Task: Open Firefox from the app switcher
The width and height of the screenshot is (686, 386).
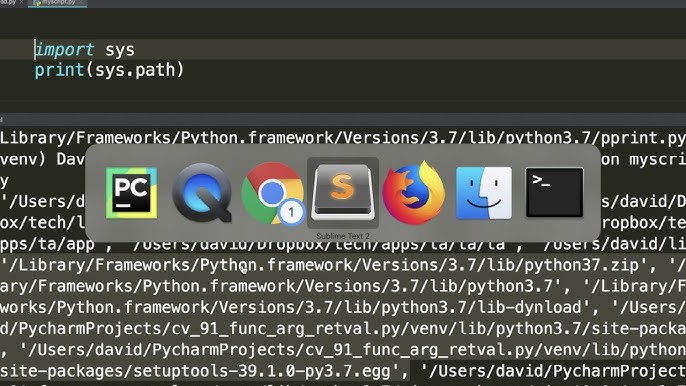Action: click(413, 193)
